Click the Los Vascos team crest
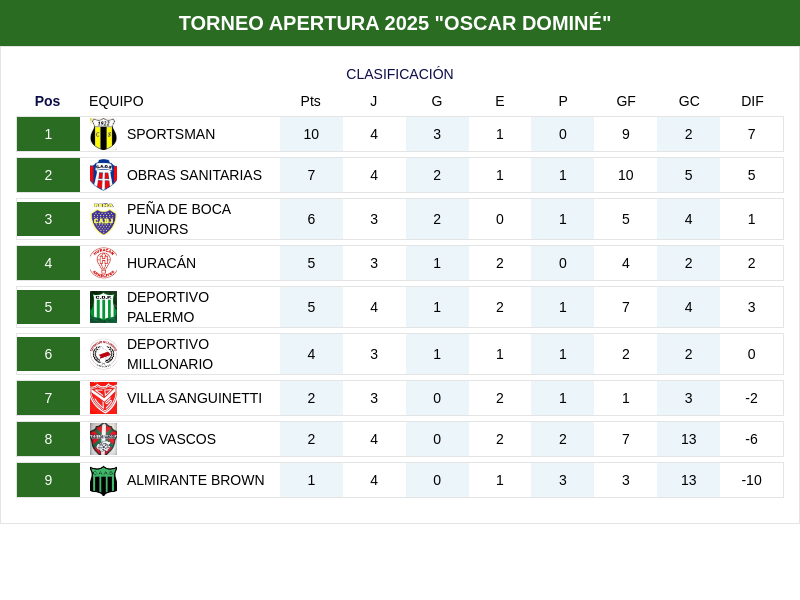 [x=103, y=439]
